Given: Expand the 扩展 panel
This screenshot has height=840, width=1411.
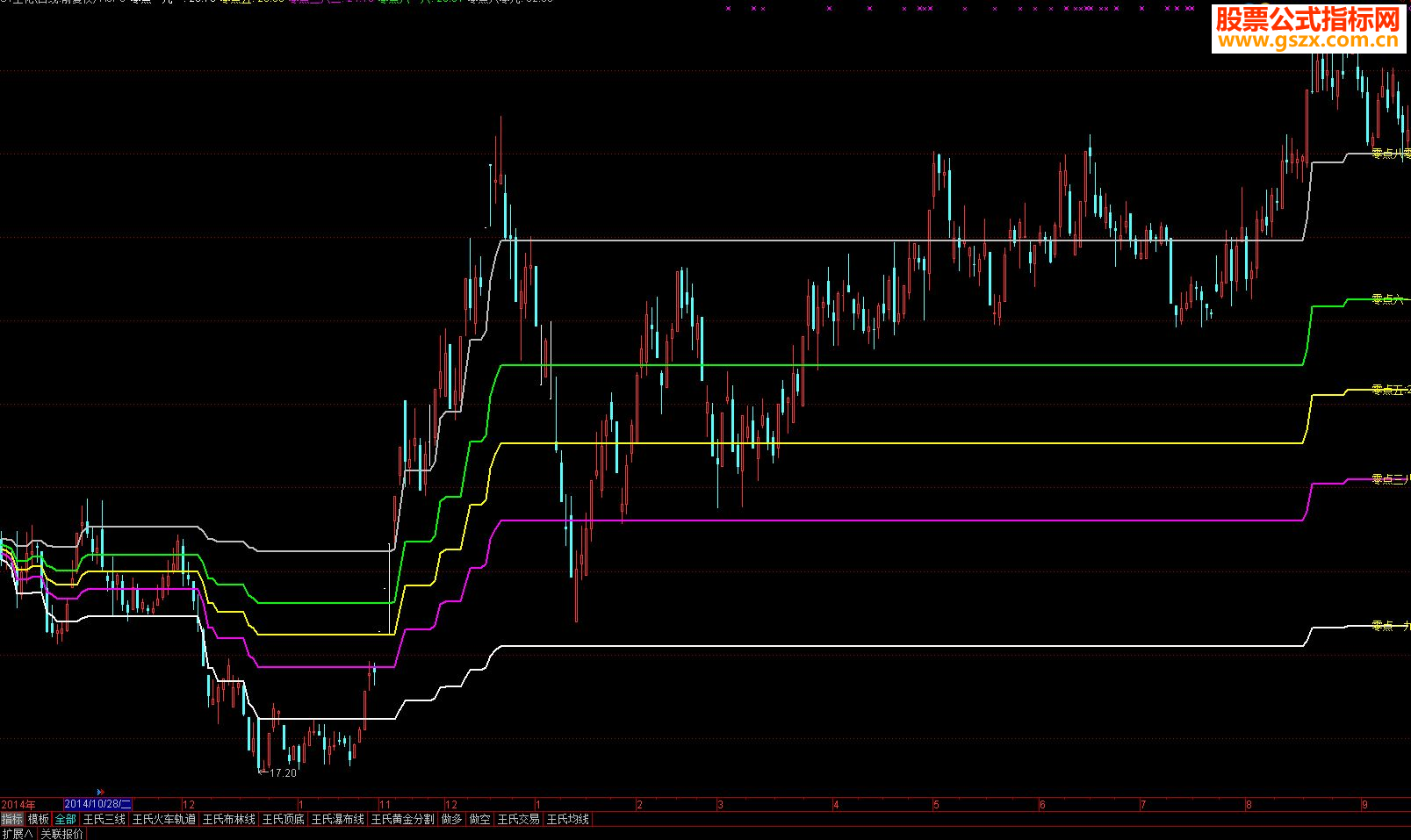Looking at the screenshot, I should click(18, 834).
